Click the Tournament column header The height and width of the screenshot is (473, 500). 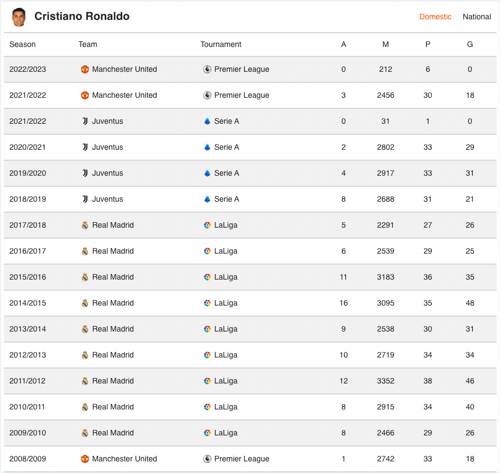221,44
